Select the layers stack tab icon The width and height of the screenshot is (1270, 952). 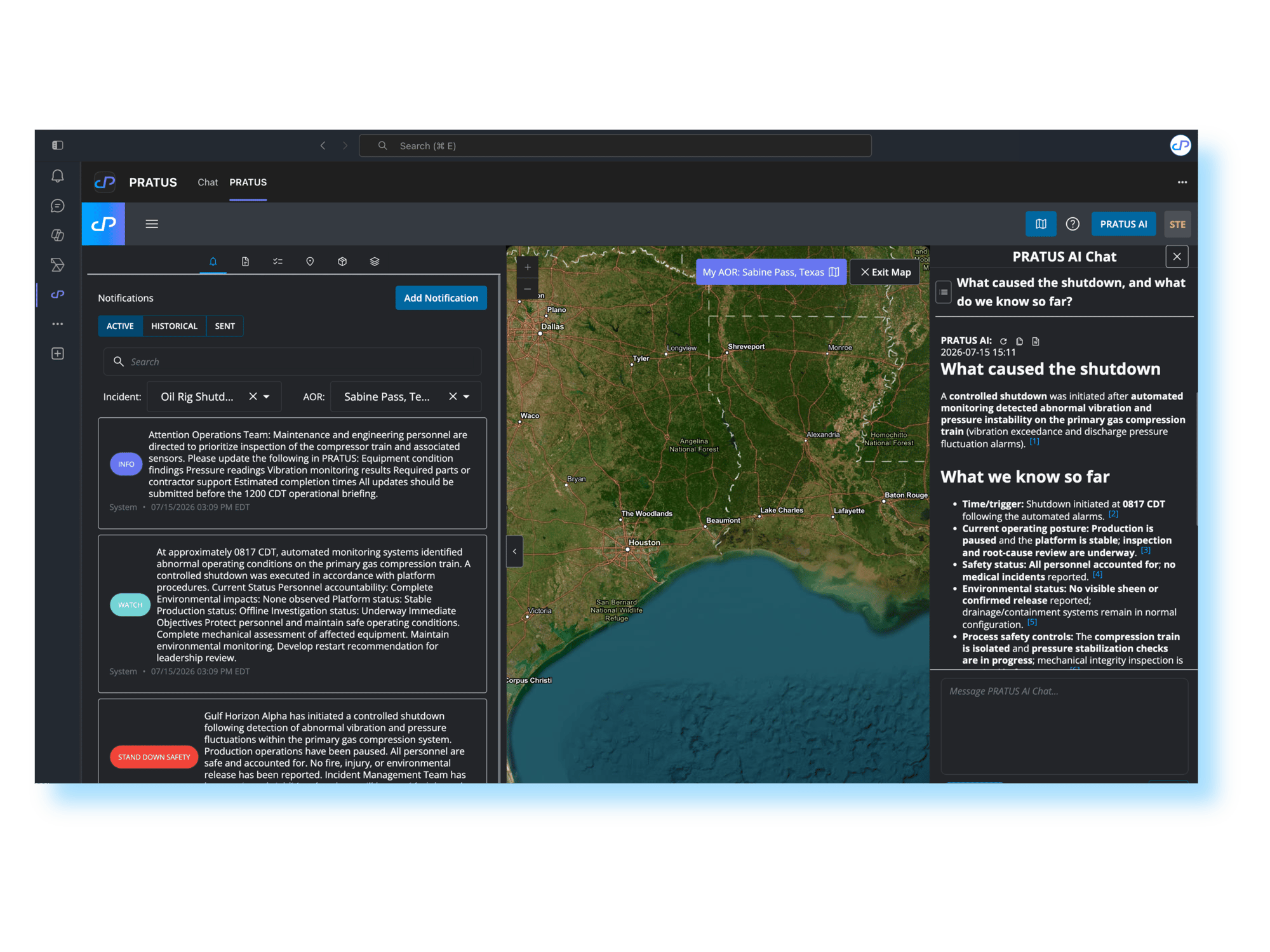tap(375, 262)
